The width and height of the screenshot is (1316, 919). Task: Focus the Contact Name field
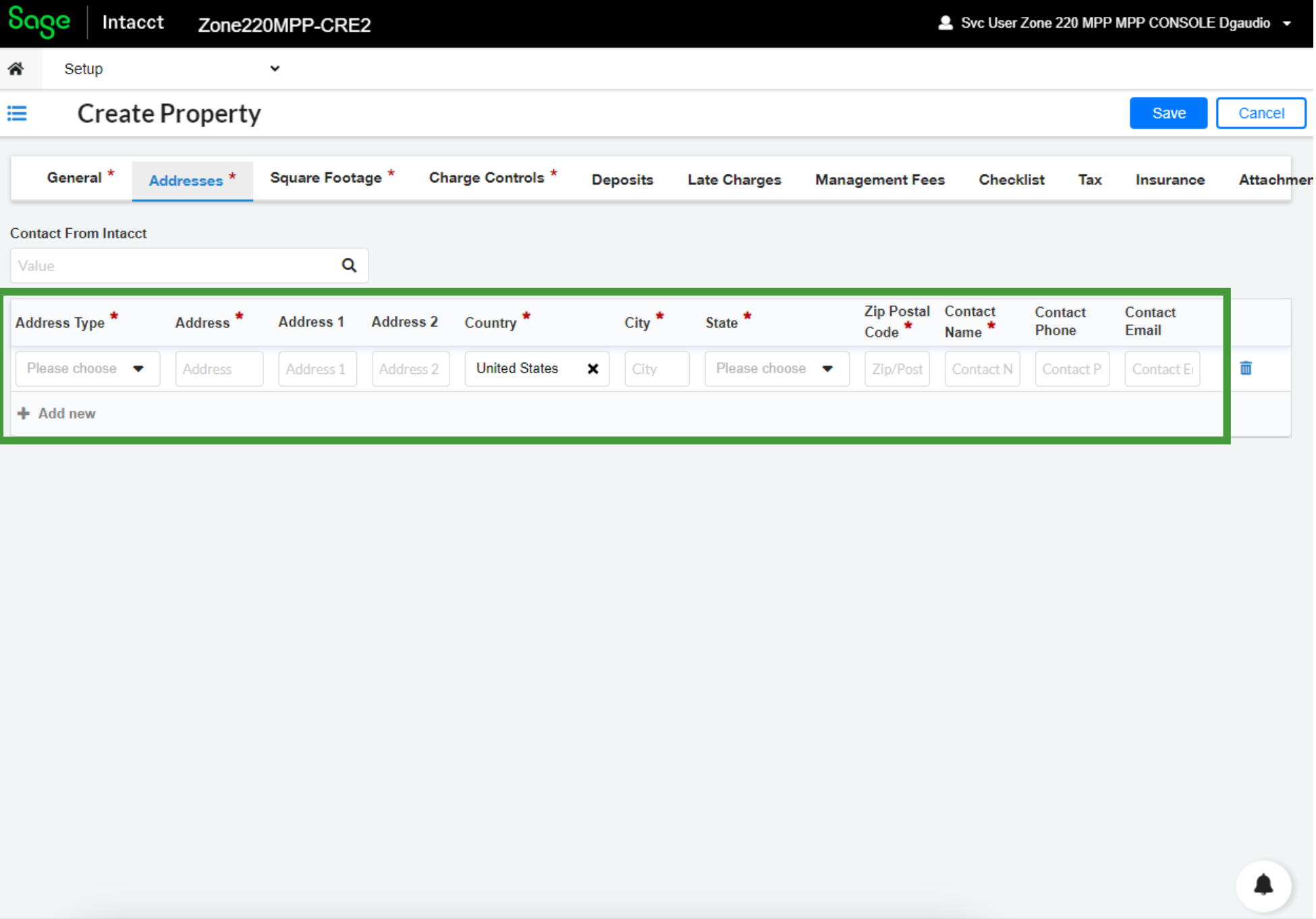point(982,369)
